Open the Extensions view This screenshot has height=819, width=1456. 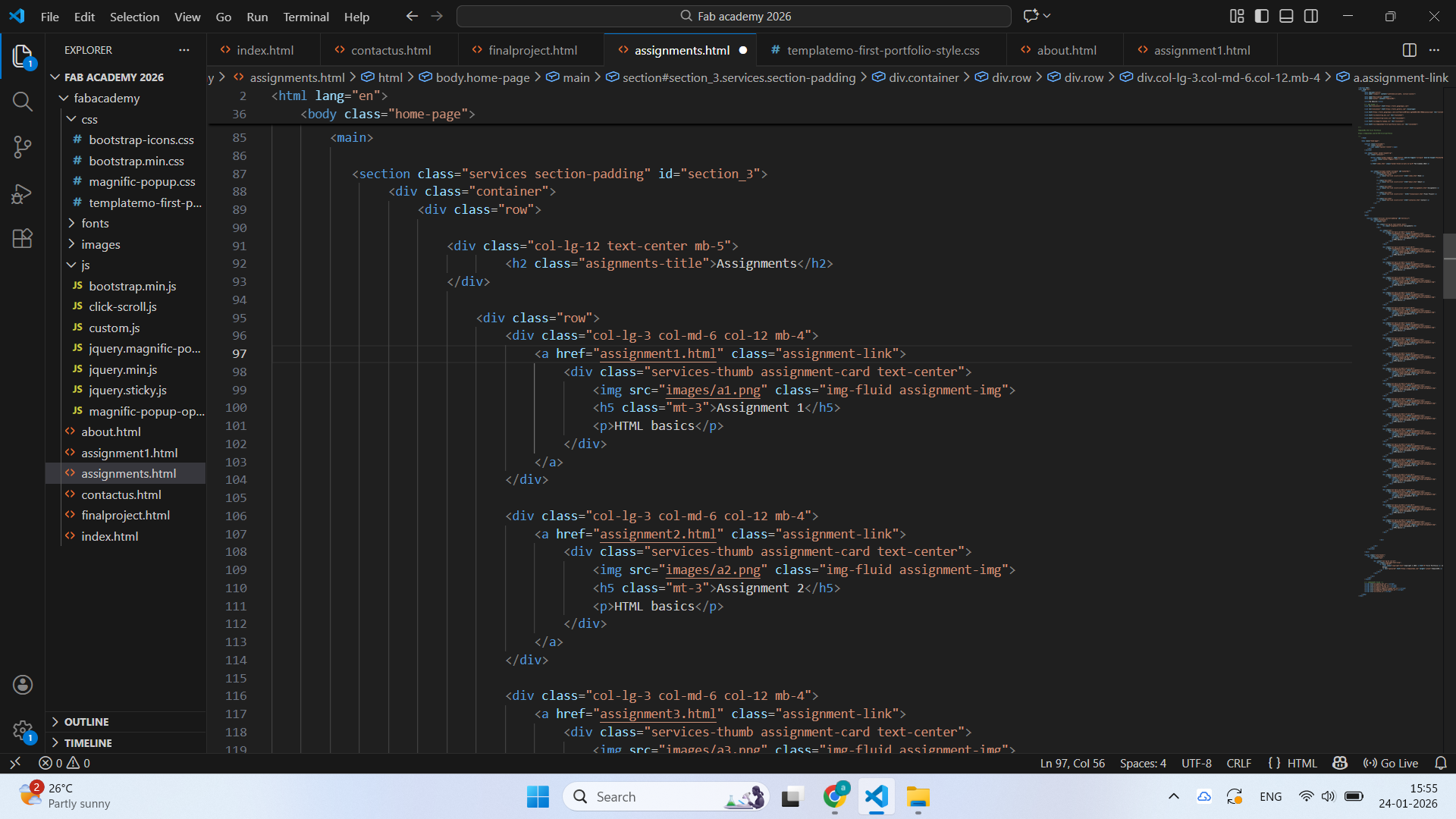pos(23,239)
